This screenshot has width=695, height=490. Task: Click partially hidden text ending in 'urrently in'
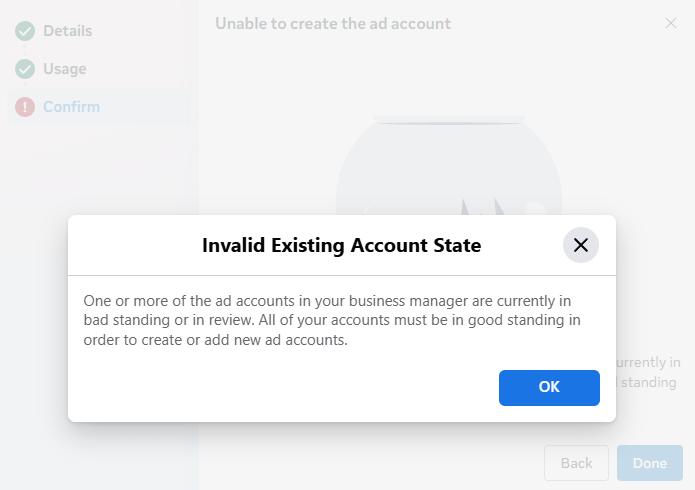pyautogui.click(x=648, y=362)
